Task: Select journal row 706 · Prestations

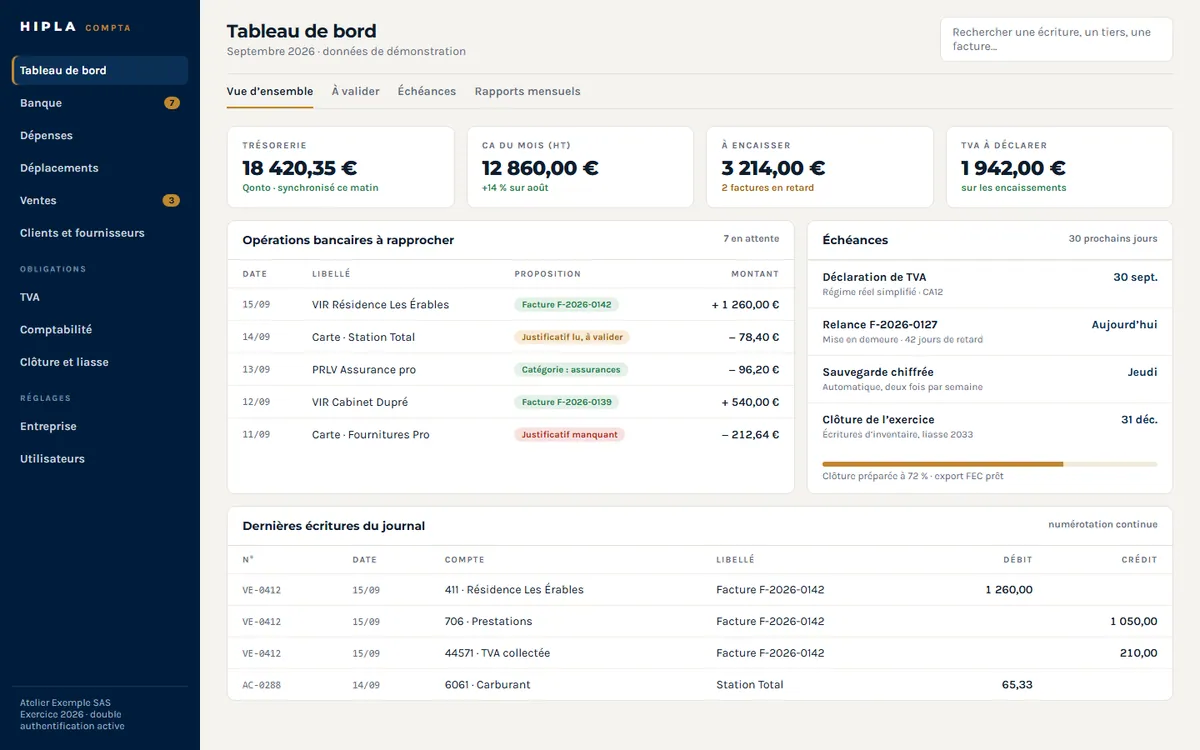Action: tap(700, 621)
